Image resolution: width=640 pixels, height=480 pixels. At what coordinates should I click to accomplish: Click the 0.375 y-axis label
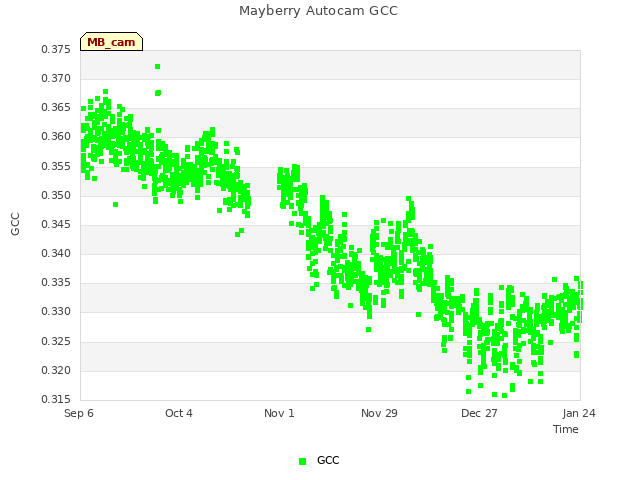56,49
